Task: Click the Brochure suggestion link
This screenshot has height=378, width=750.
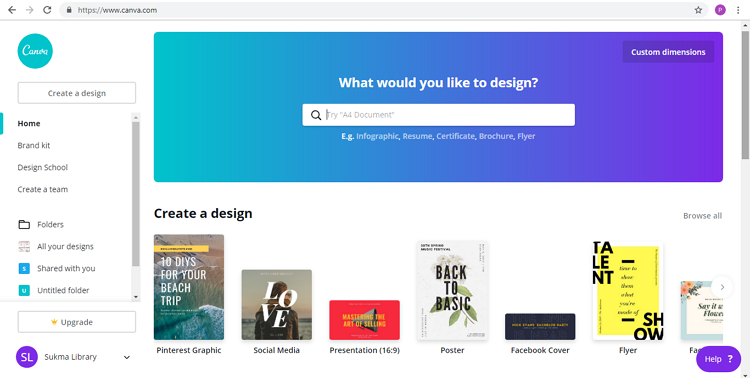Action: (x=496, y=136)
